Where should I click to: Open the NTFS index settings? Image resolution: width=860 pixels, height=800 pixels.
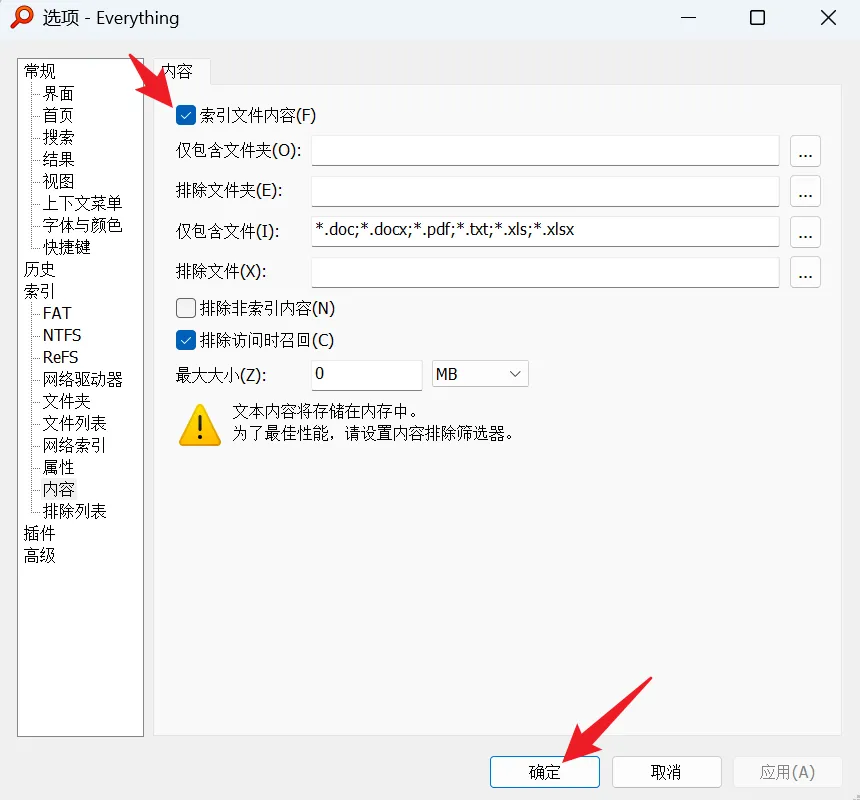coord(62,335)
